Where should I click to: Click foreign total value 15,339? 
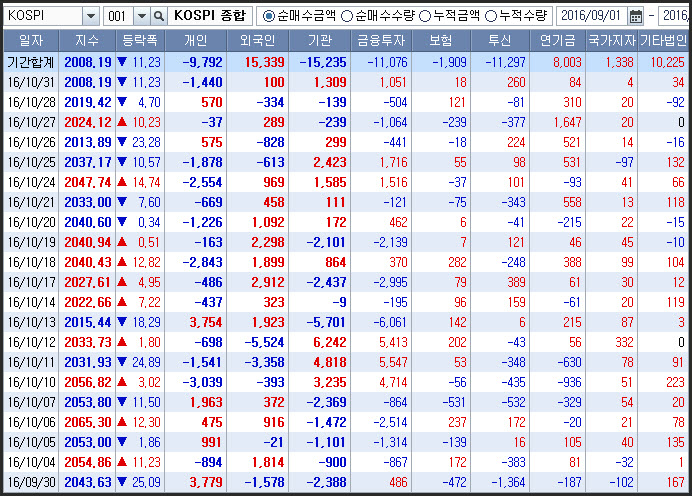264,62
